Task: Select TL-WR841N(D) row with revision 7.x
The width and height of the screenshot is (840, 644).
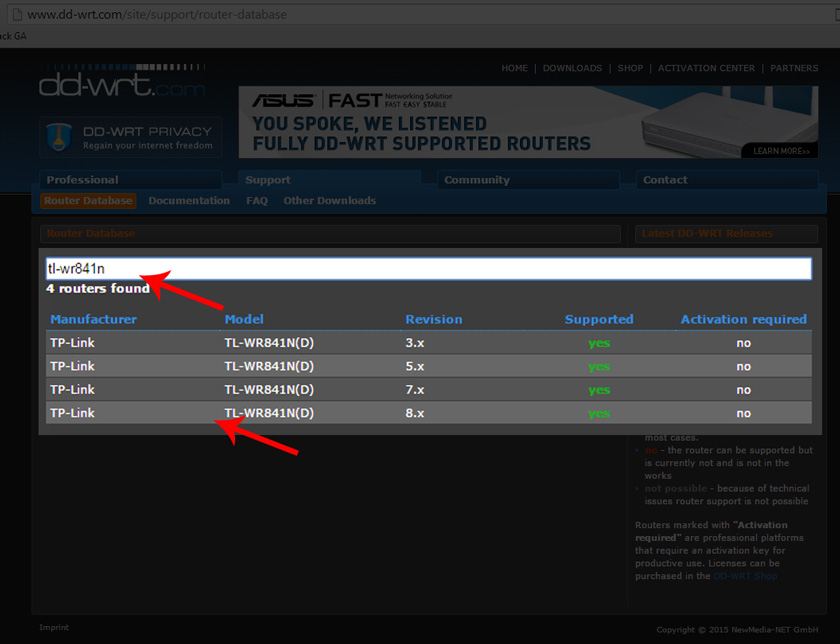Action: pyautogui.click(x=429, y=390)
